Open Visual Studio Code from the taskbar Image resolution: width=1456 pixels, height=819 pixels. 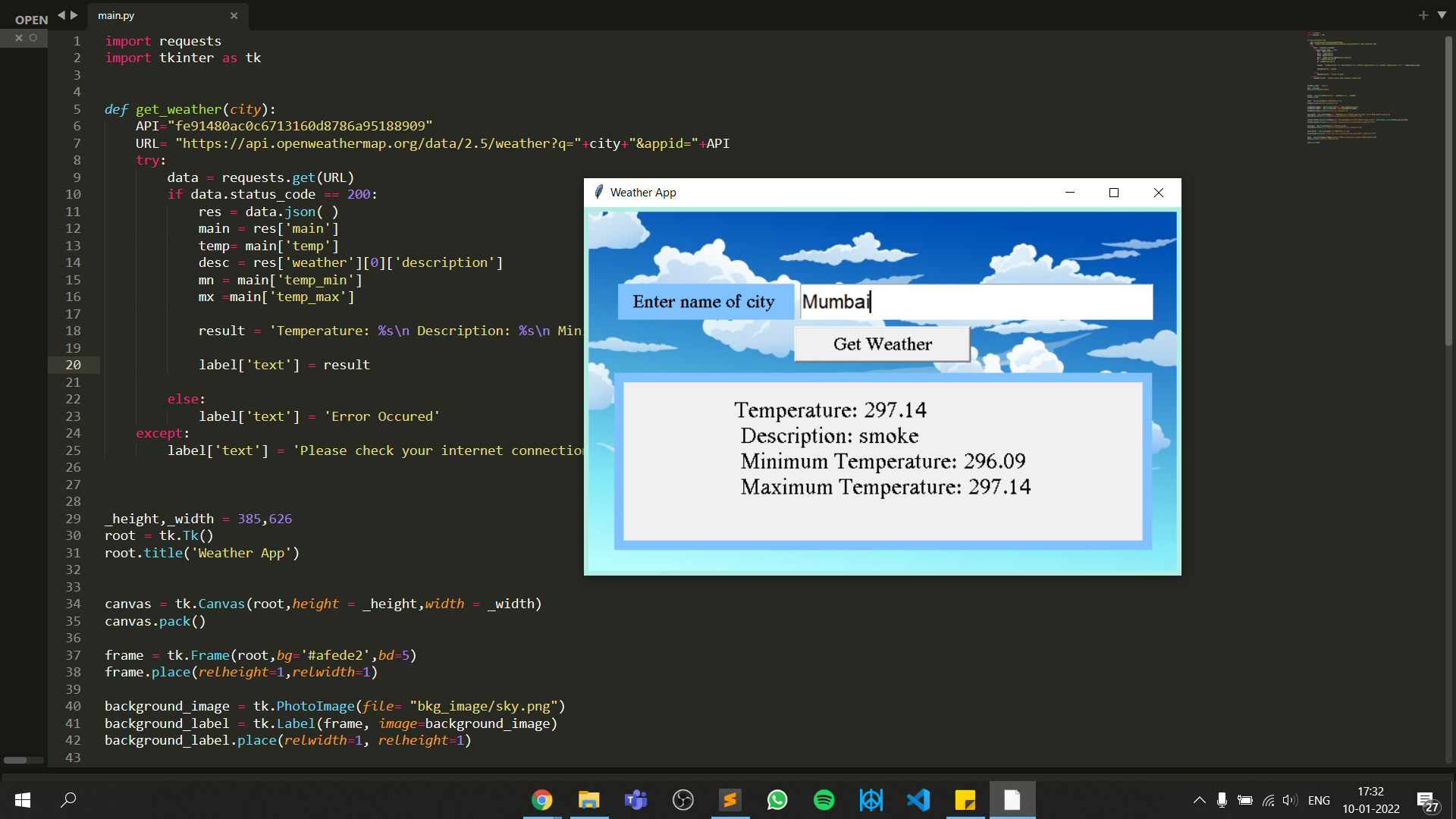[918, 800]
